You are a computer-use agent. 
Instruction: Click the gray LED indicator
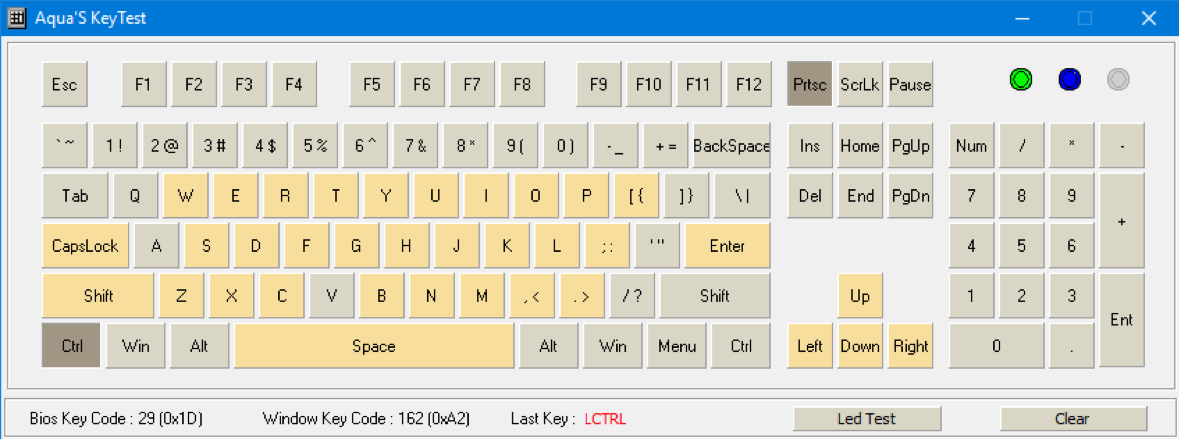[x=1119, y=79]
